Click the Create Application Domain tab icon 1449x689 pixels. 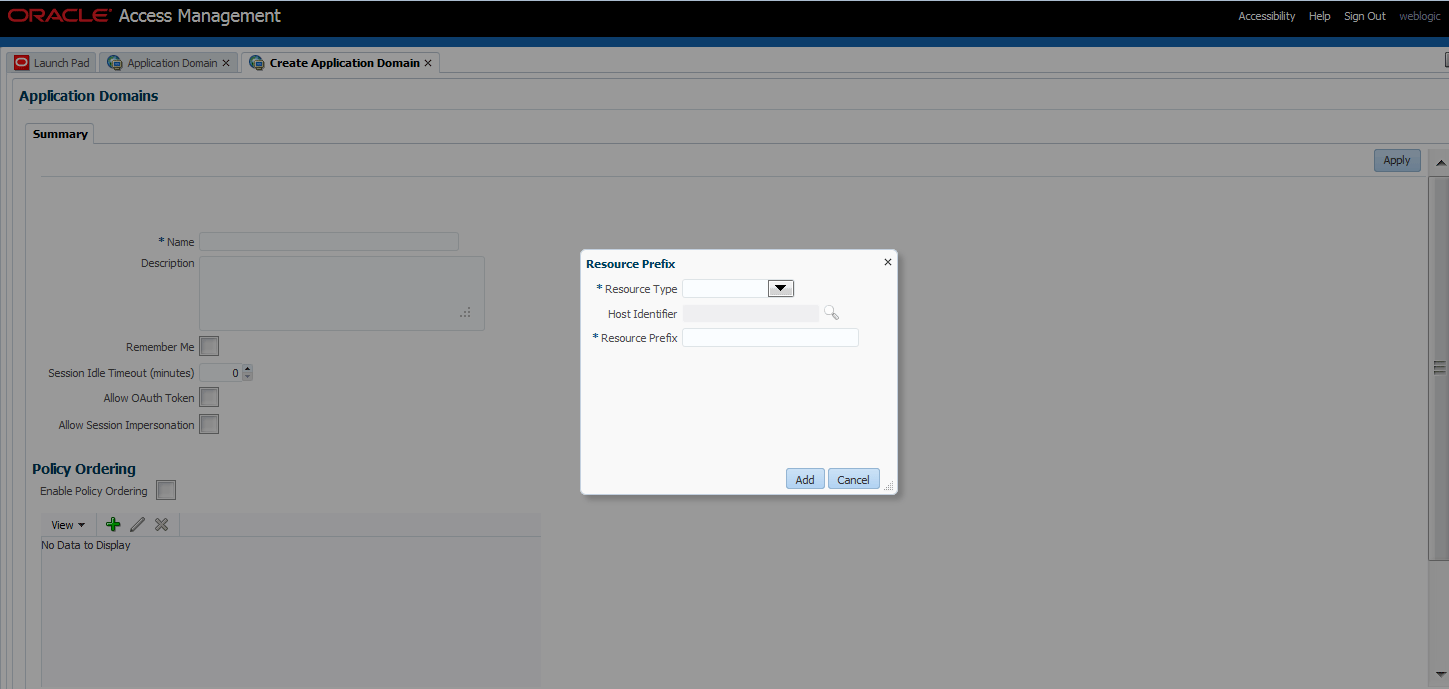tap(257, 63)
